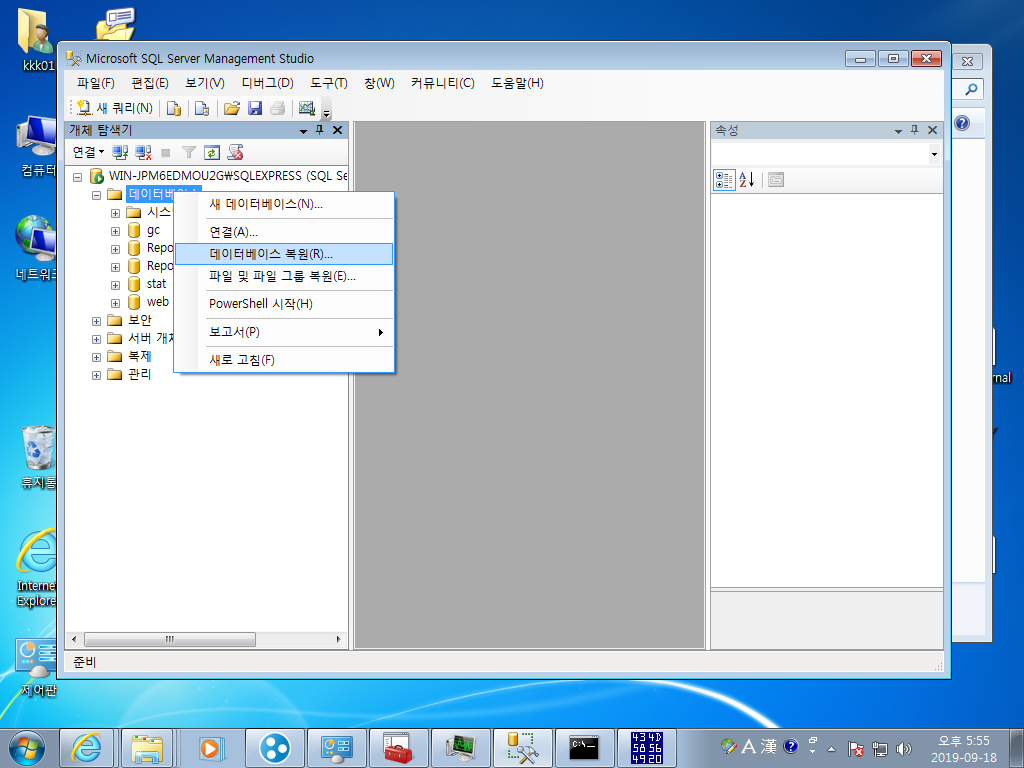Switch to the command prompt taskbar icon
The width and height of the screenshot is (1024, 768).
point(584,748)
